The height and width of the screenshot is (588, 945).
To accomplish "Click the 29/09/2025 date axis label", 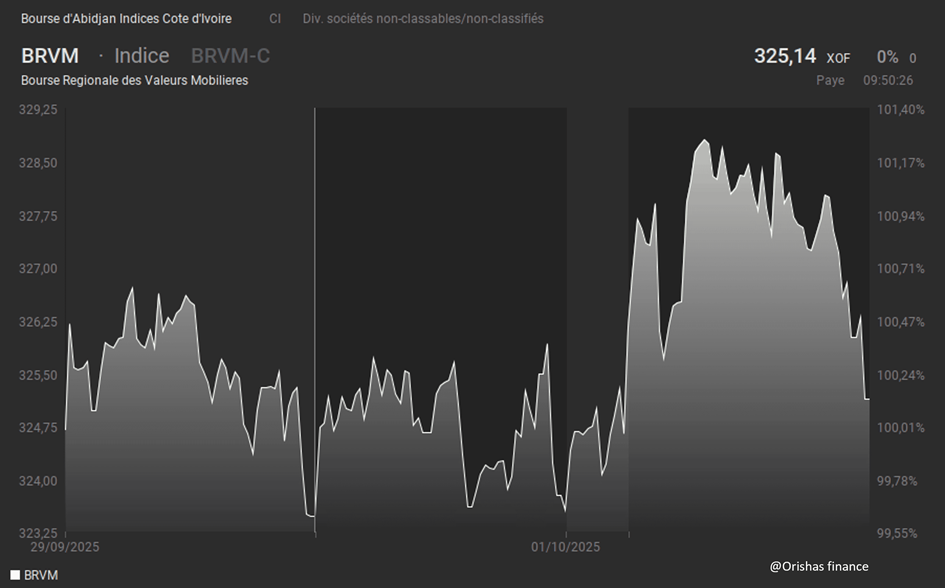I will pyautogui.click(x=65, y=547).
